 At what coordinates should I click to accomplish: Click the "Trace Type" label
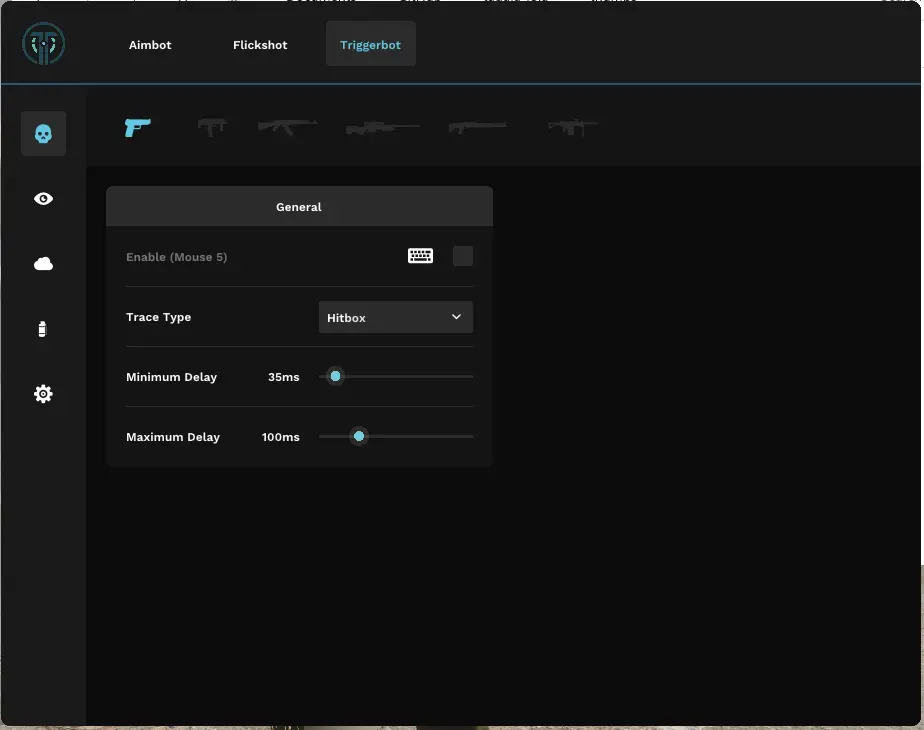(159, 317)
